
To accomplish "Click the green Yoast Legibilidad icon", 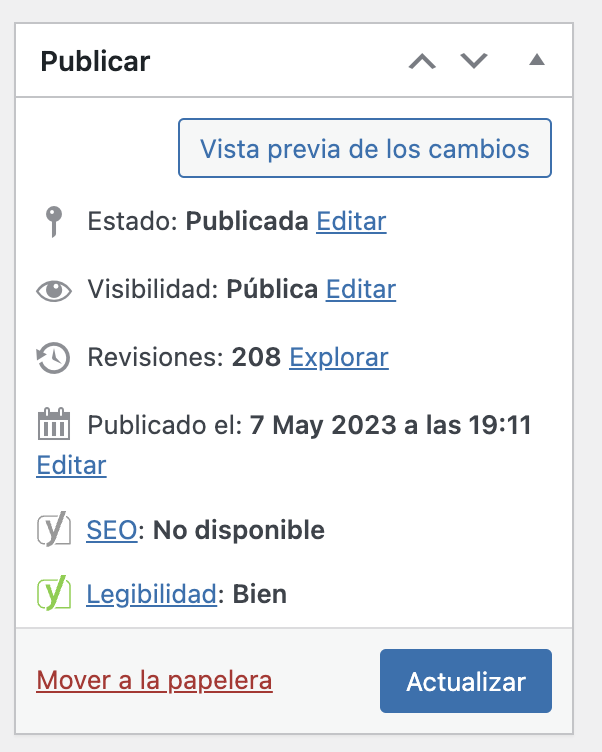I will pyautogui.click(x=54, y=595).
